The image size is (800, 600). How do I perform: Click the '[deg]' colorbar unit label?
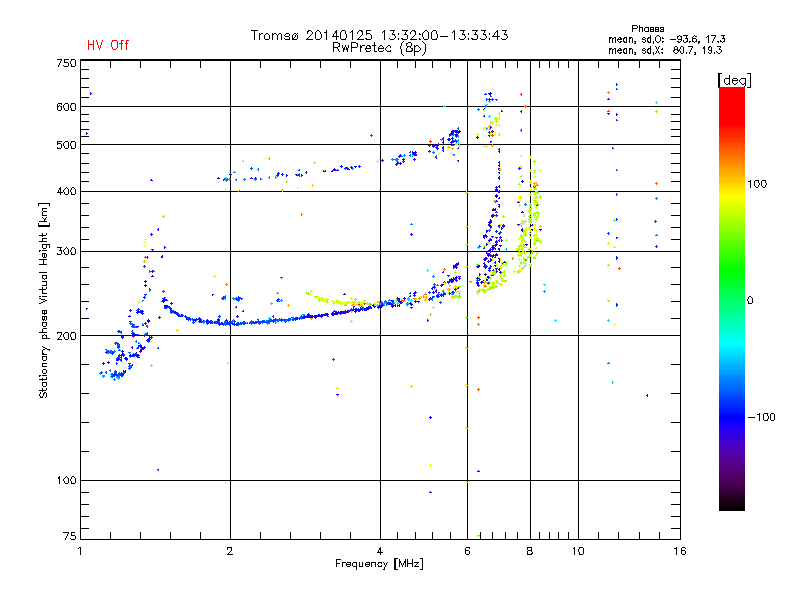734,80
